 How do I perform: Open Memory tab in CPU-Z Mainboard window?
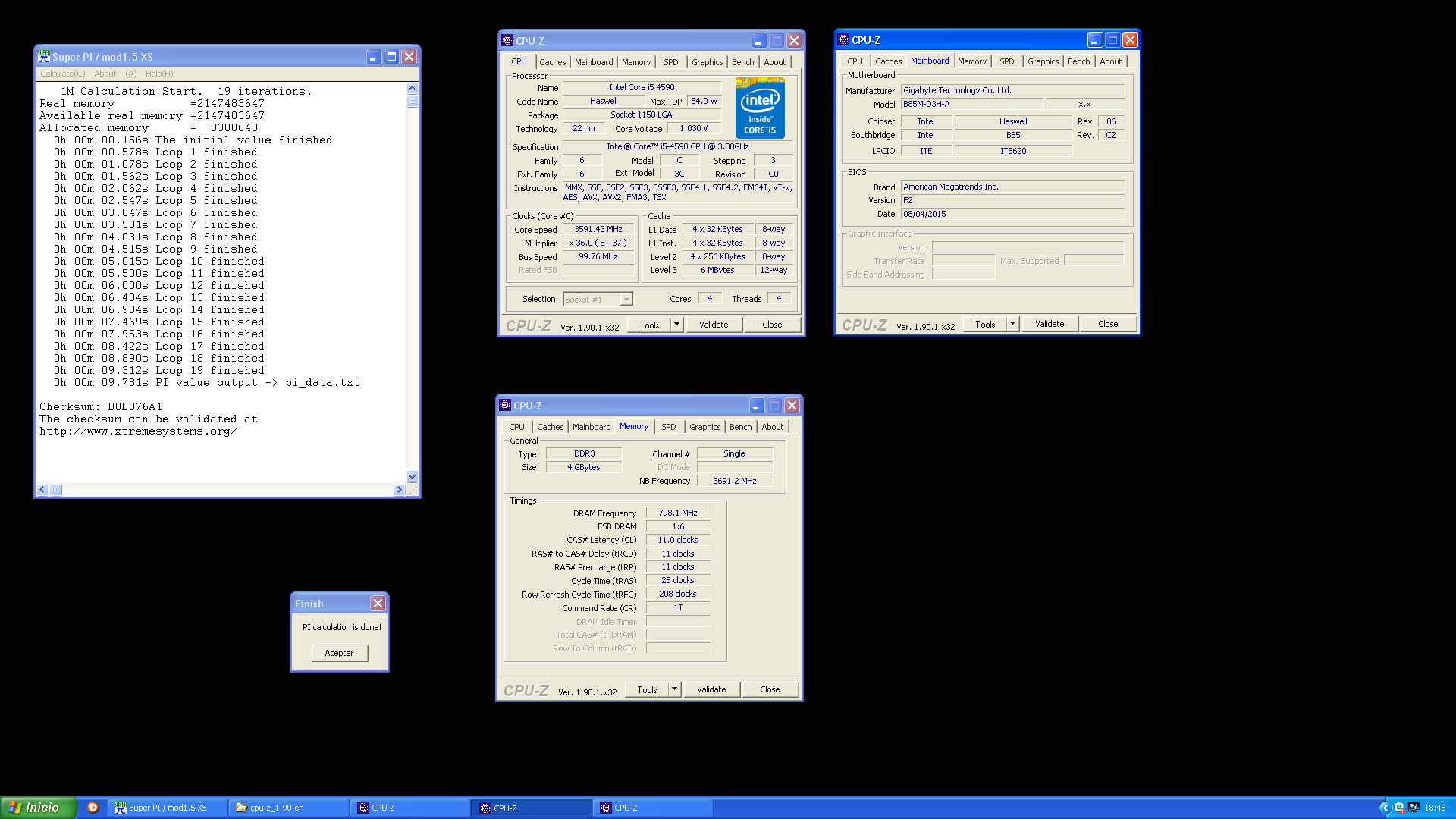tap(972, 61)
